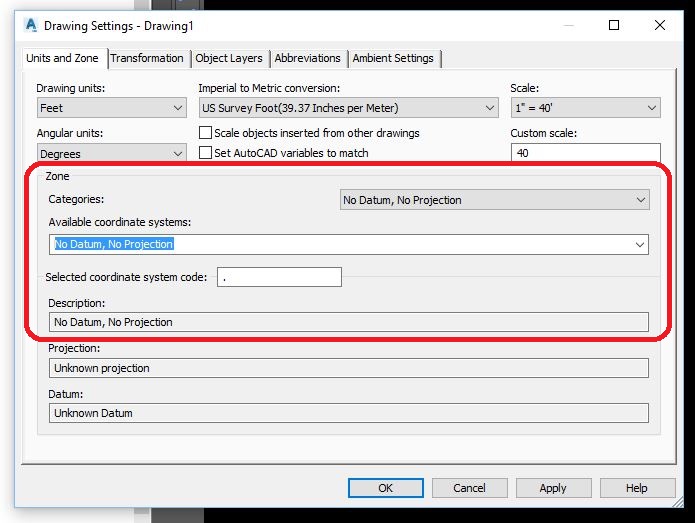Open the Ambient Settings tab

pyautogui.click(x=393, y=59)
